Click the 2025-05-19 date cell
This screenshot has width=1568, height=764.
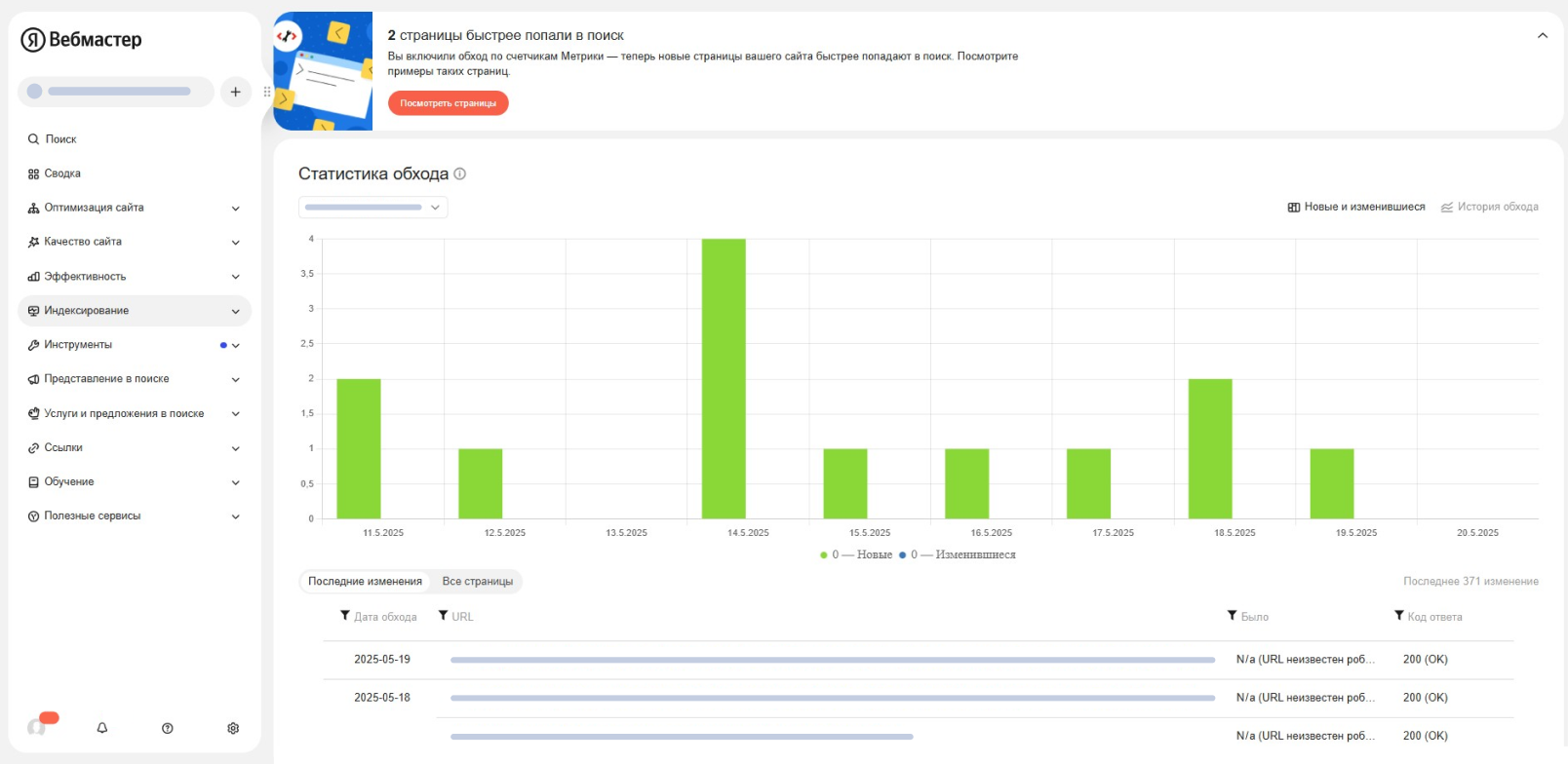click(x=382, y=660)
